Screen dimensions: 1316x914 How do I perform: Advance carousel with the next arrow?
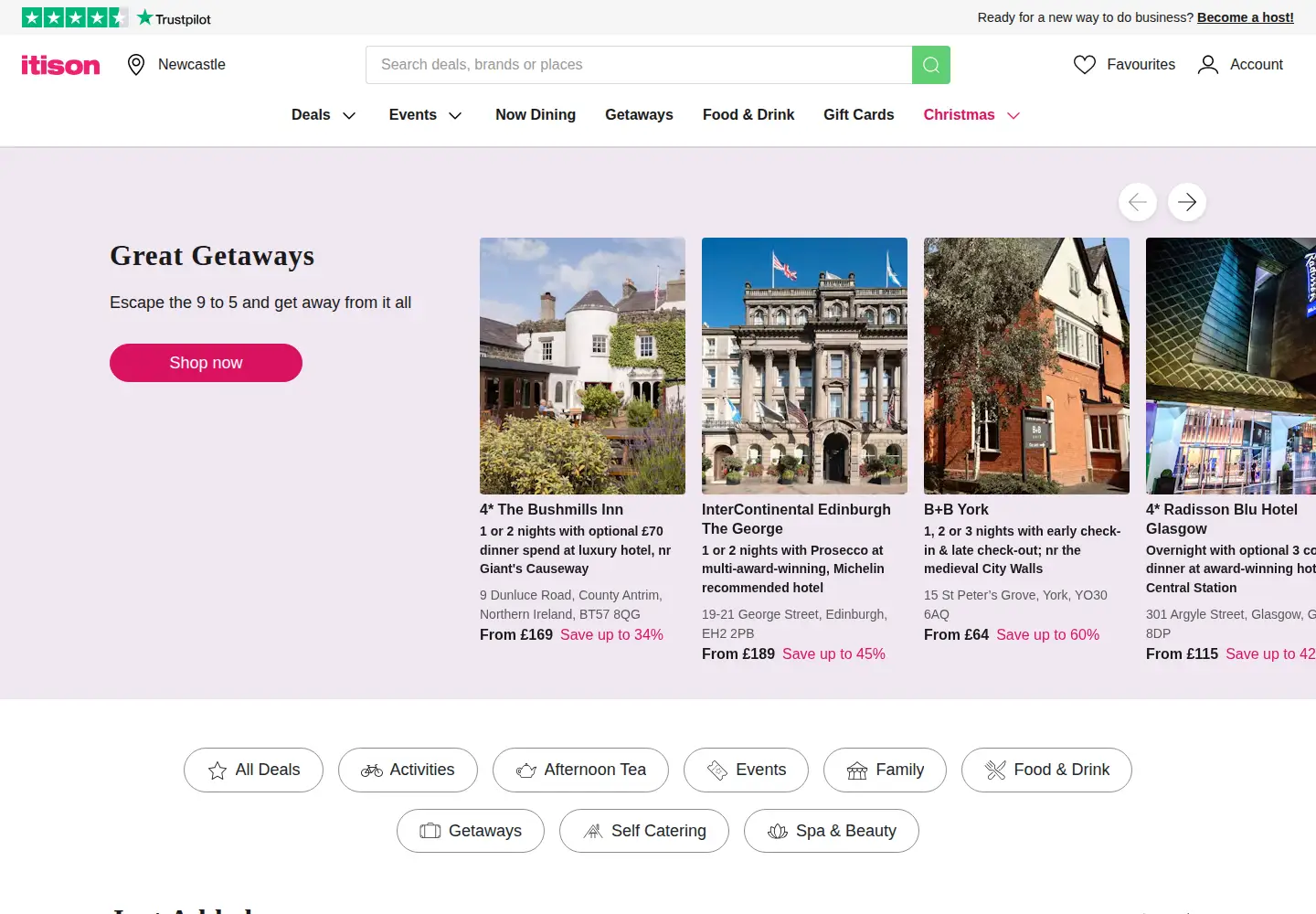(1187, 202)
